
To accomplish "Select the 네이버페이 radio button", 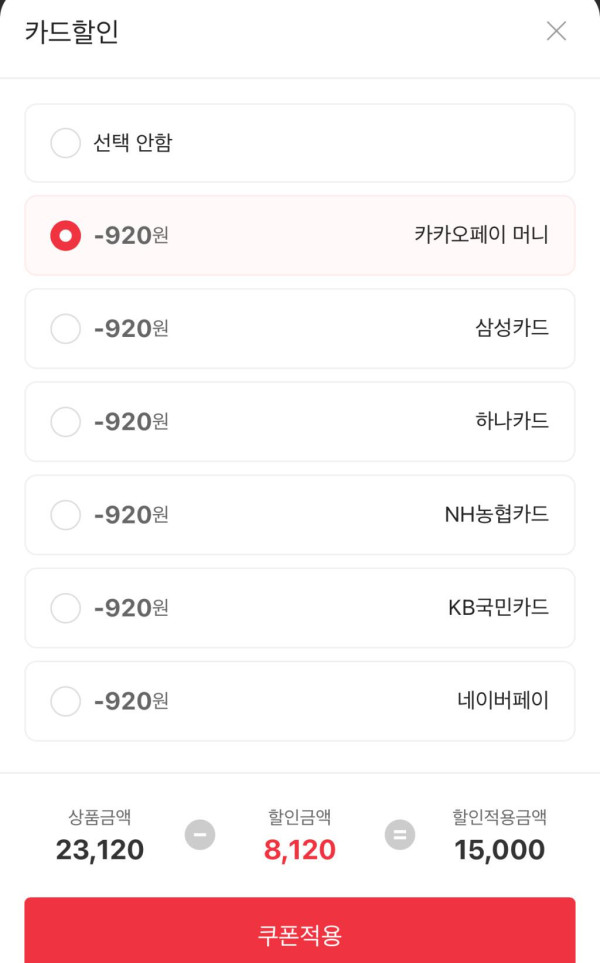I will pos(65,701).
